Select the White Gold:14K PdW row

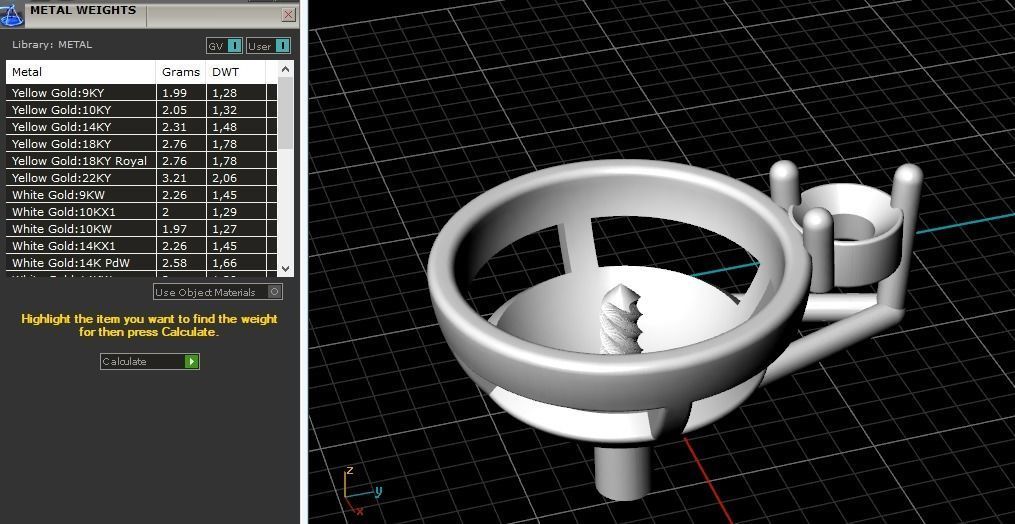coord(142,262)
